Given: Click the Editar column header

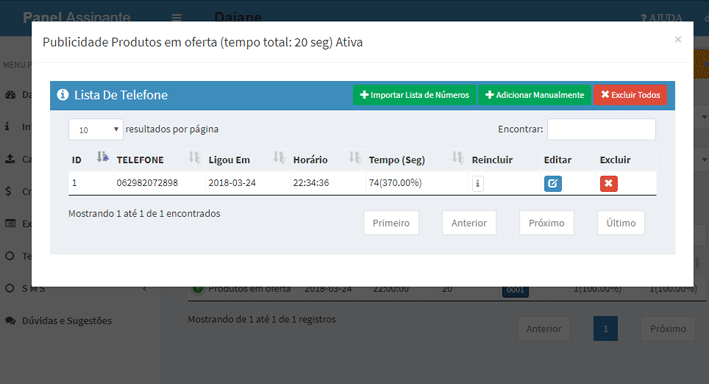Looking at the screenshot, I should coord(558,160).
